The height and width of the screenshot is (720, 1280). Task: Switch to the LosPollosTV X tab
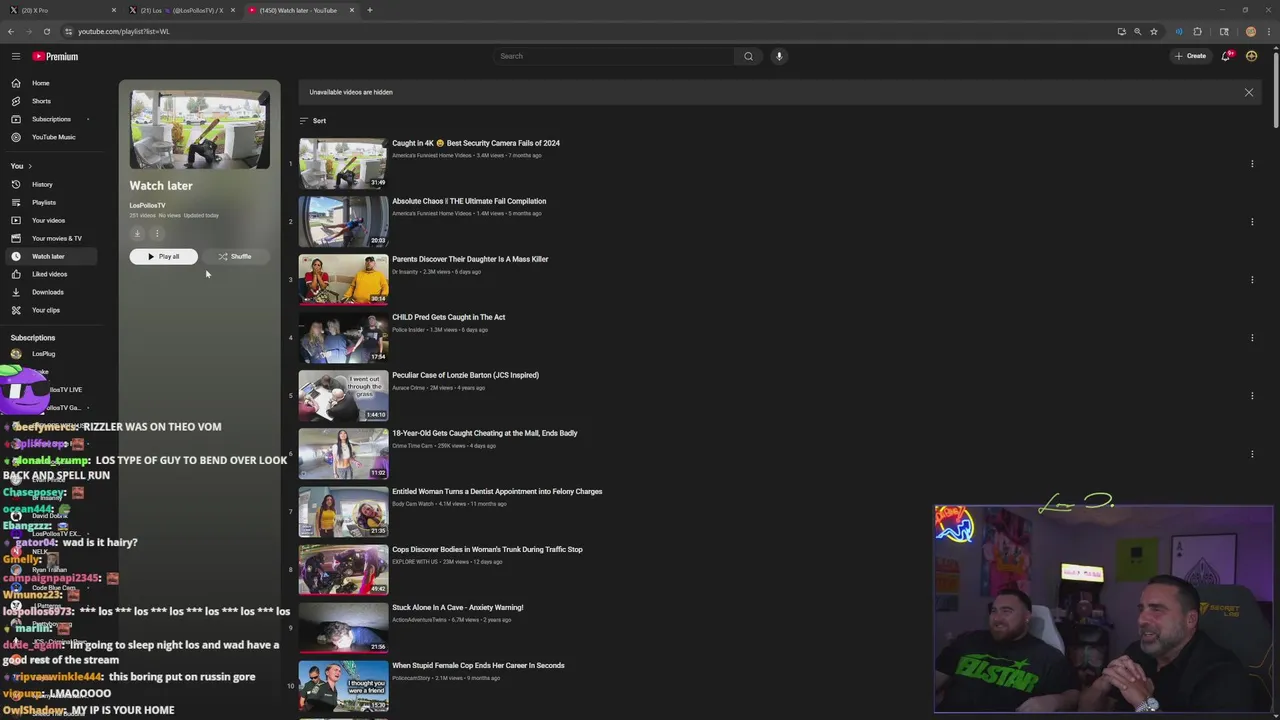point(181,10)
